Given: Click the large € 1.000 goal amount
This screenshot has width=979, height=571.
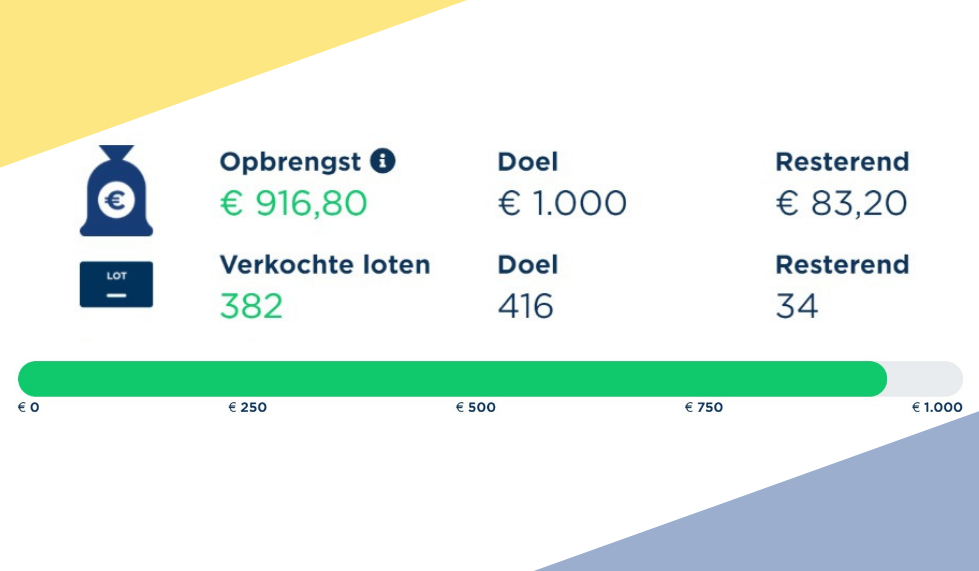Looking at the screenshot, I should pyautogui.click(x=562, y=204).
